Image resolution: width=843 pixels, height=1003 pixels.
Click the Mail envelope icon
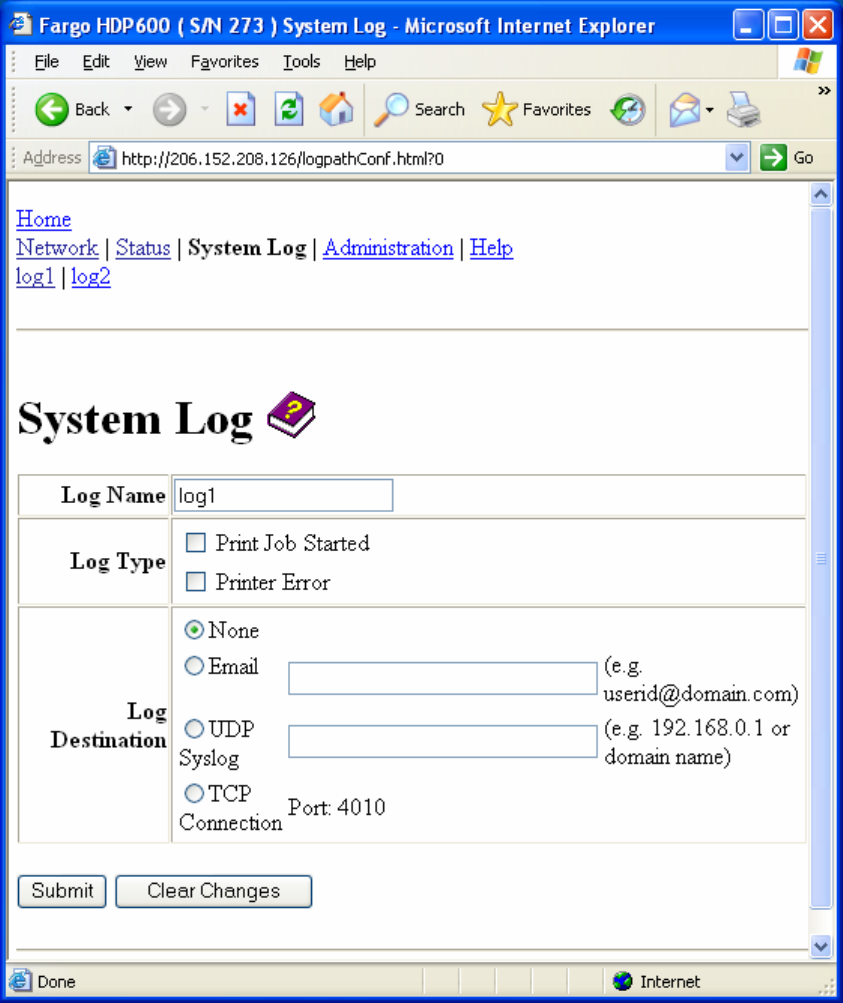(x=684, y=109)
